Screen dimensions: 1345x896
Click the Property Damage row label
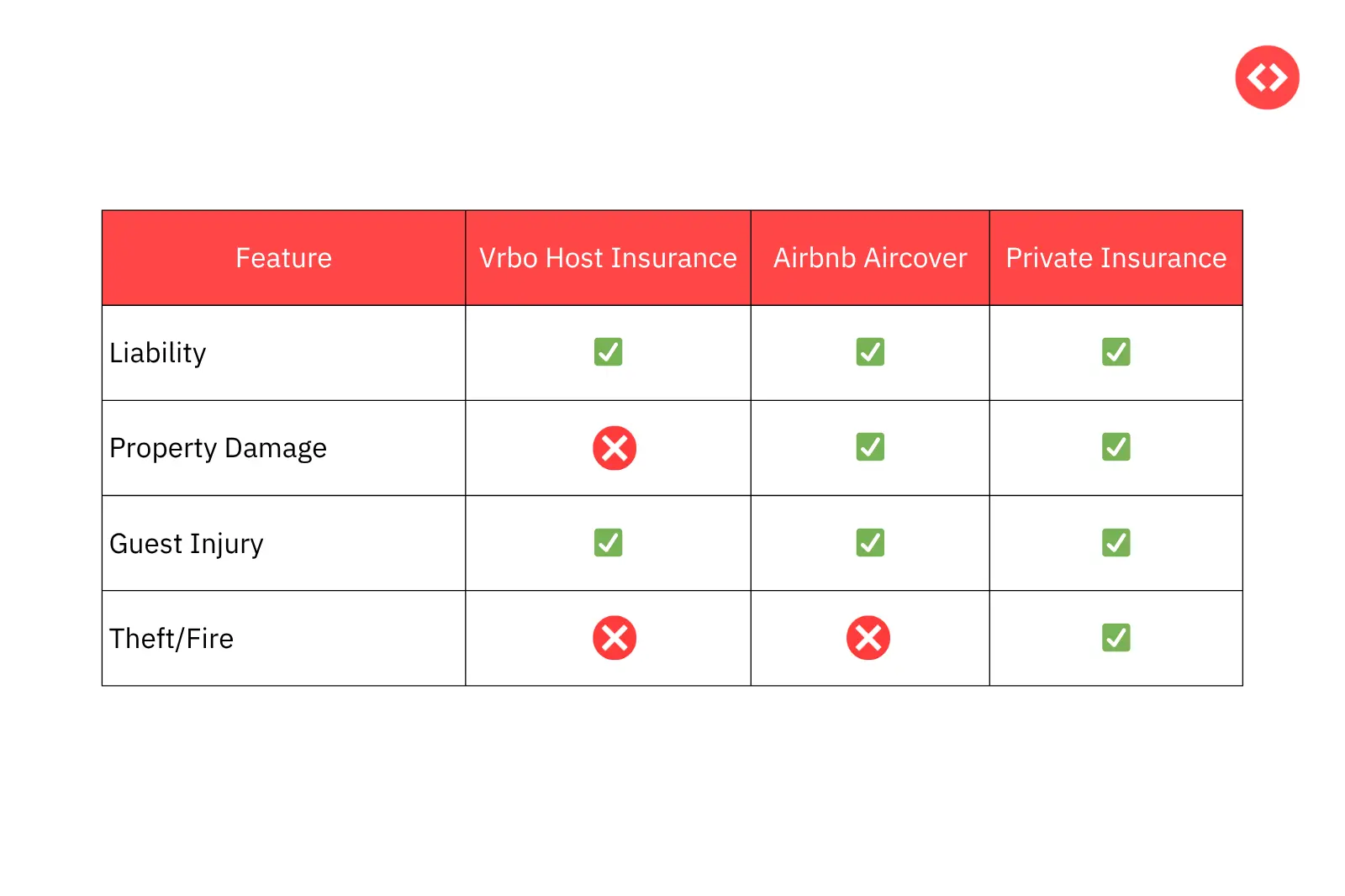(x=218, y=448)
